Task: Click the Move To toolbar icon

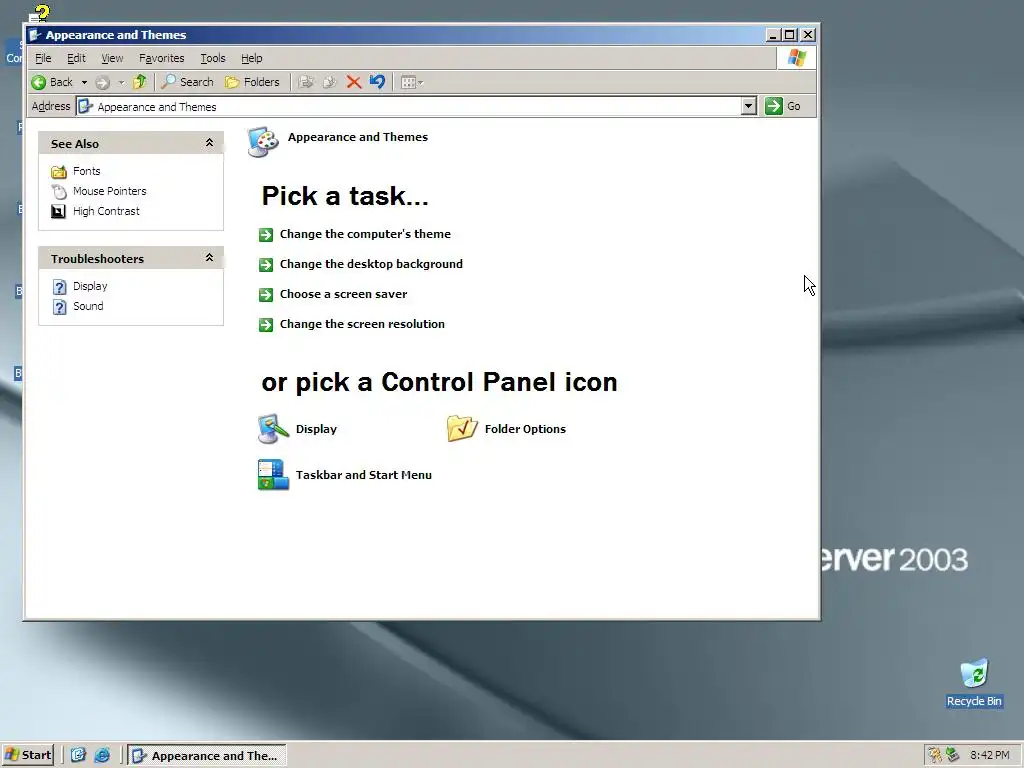Action: tap(306, 82)
